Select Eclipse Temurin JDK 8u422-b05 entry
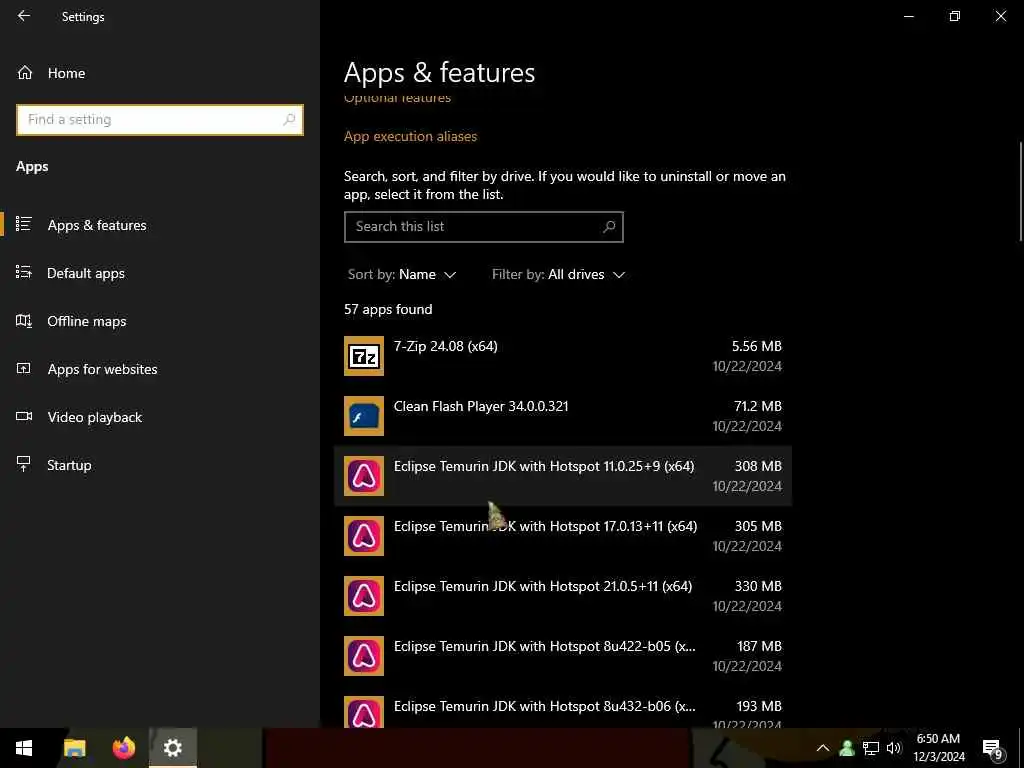The image size is (1024, 768). tap(563, 656)
